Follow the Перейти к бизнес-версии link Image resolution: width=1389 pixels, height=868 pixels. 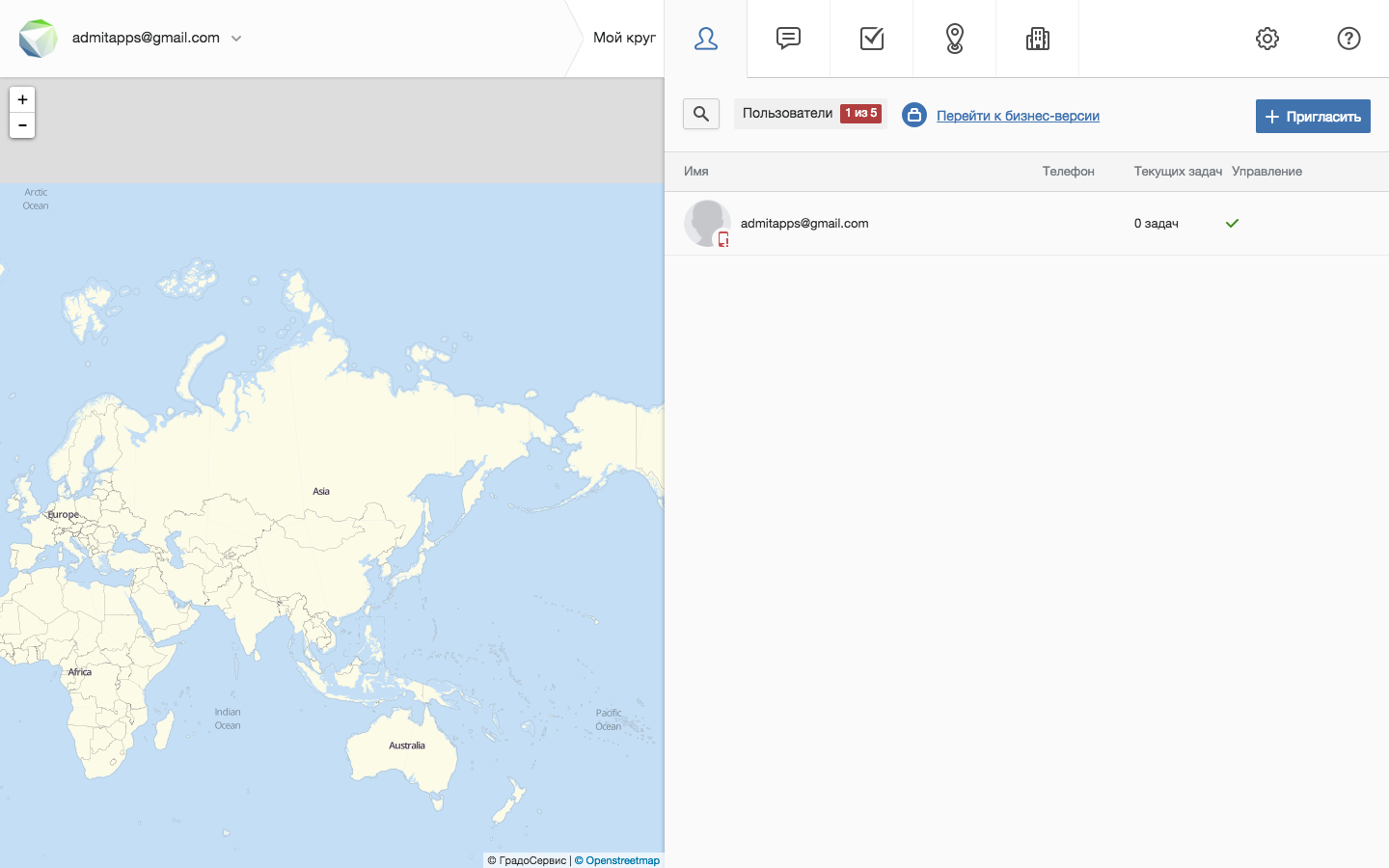pos(1018,116)
